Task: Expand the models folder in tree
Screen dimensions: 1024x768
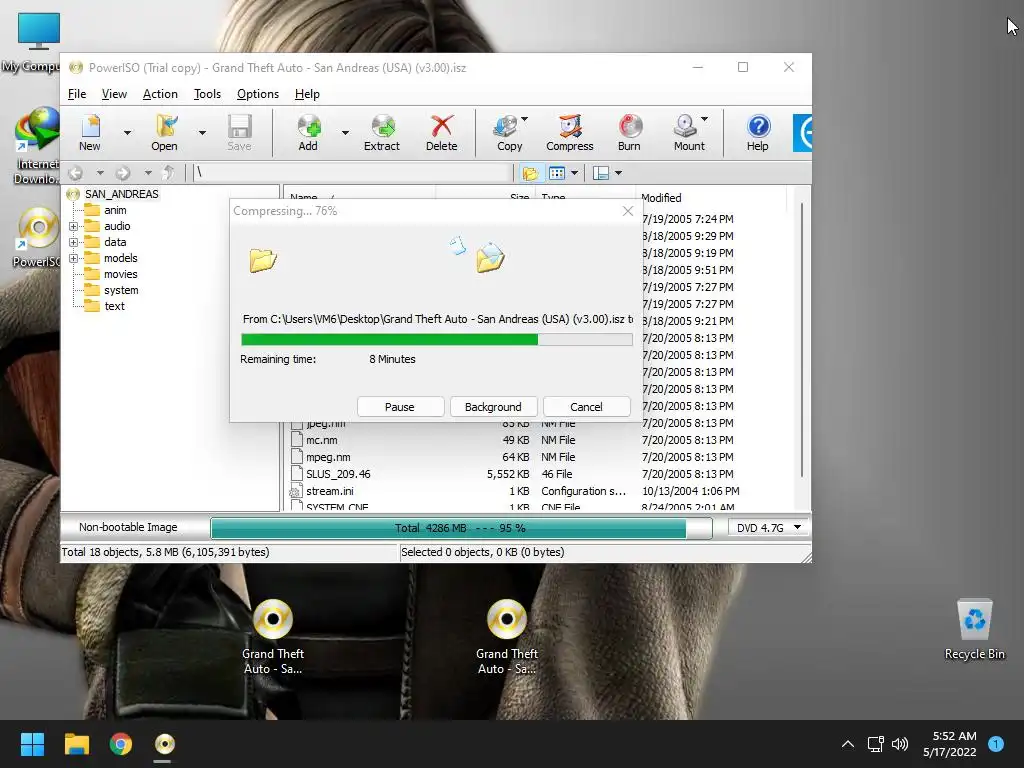Action: coord(74,259)
